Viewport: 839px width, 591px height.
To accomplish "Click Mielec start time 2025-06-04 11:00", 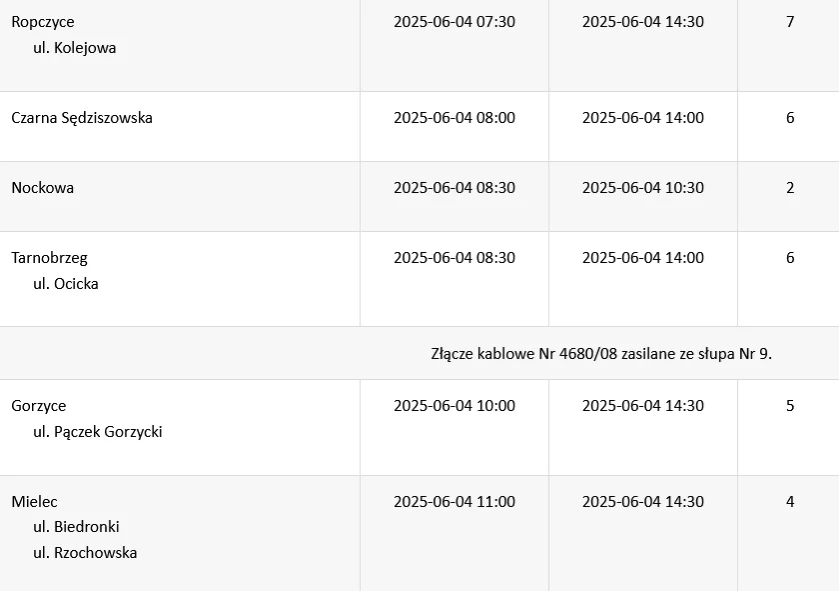I will click(x=454, y=502).
